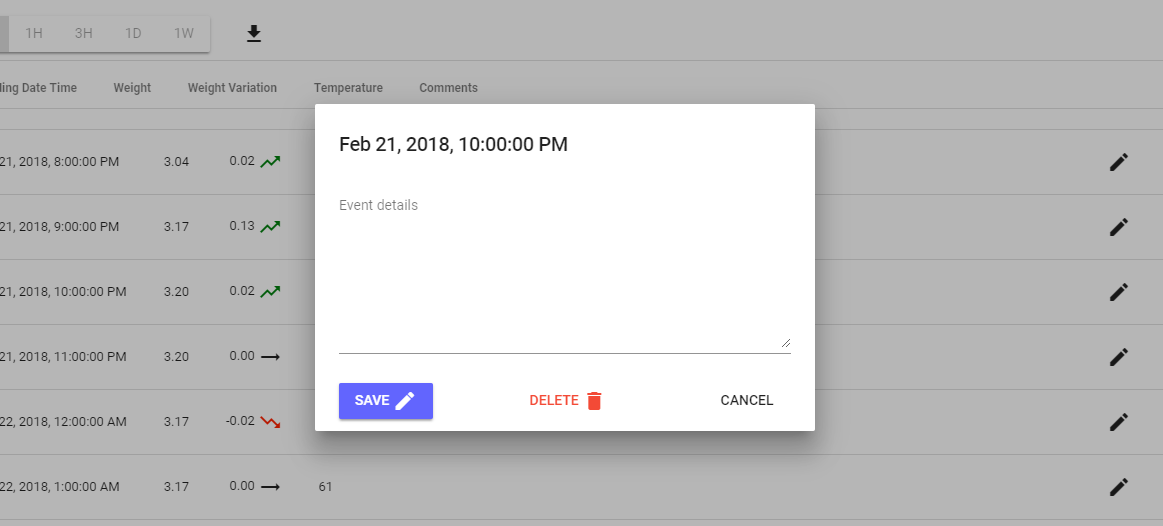Select the 3H time range toggle
This screenshot has width=1163, height=526.
tap(84, 33)
